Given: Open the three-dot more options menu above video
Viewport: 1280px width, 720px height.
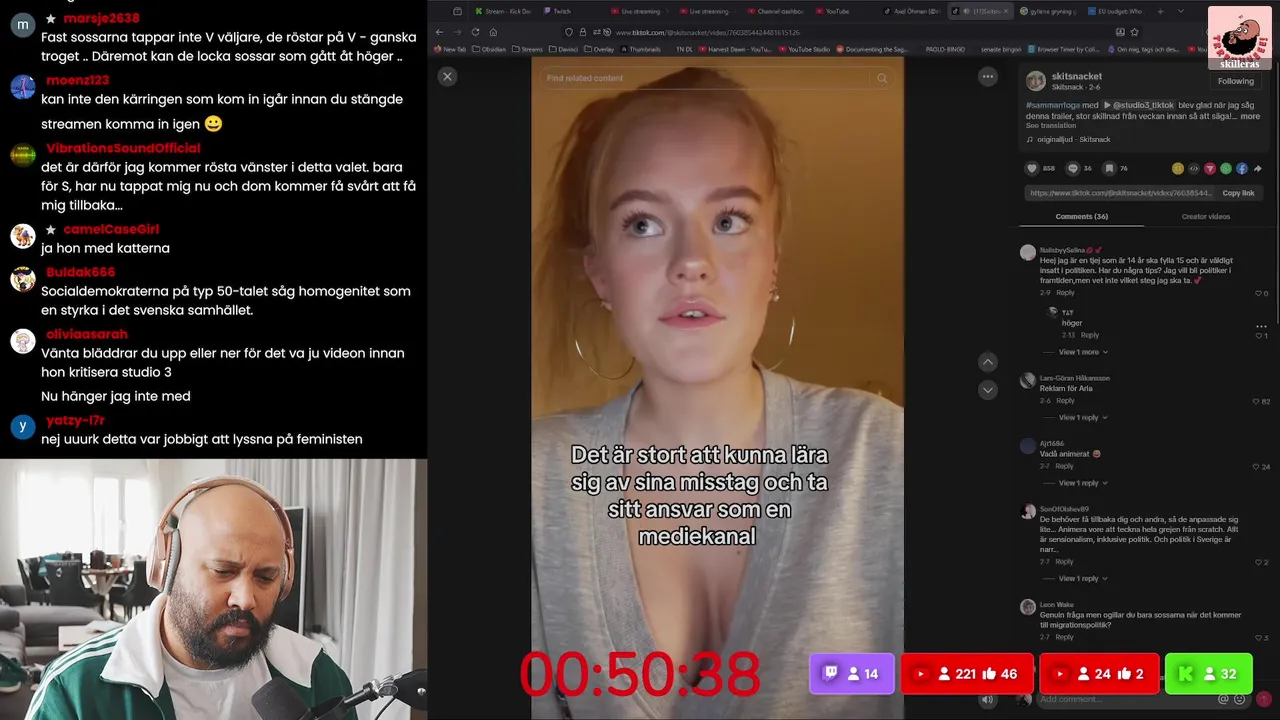Looking at the screenshot, I should coord(988,77).
